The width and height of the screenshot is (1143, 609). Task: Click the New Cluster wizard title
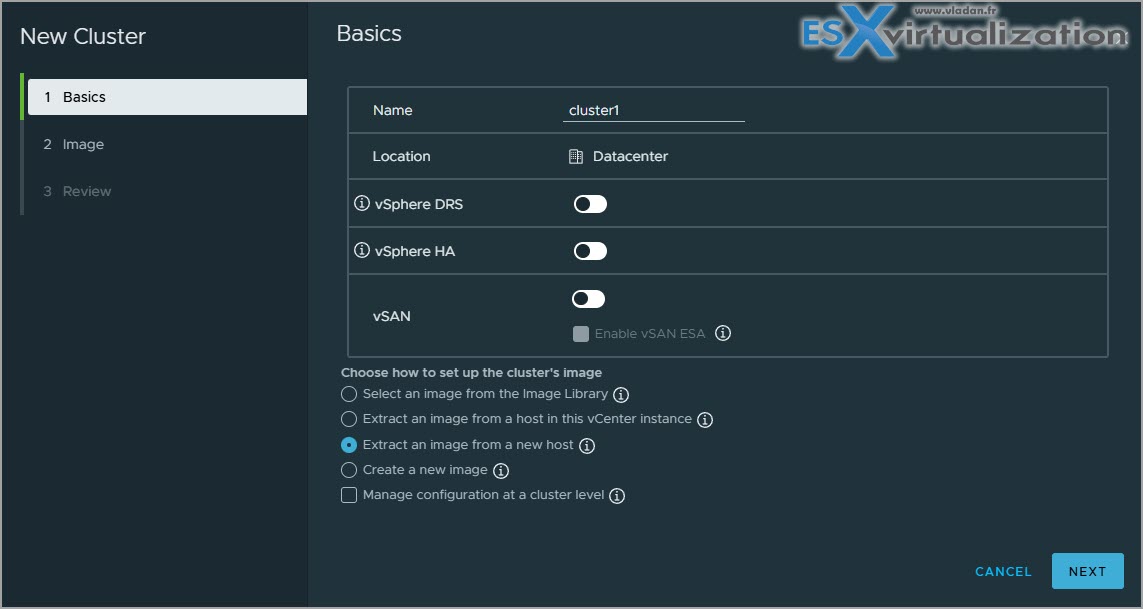pyautogui.click(x=83, y=36)
